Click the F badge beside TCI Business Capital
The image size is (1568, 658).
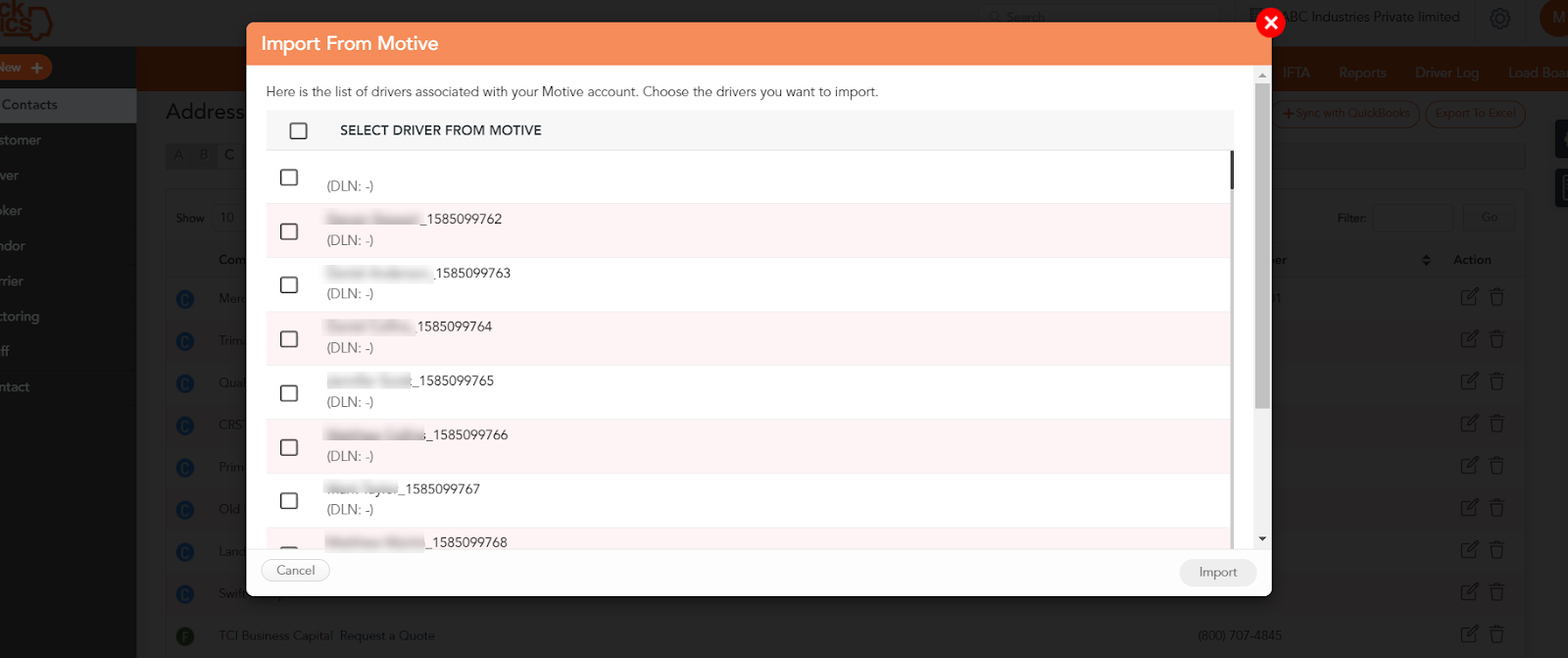pos(185,636)
